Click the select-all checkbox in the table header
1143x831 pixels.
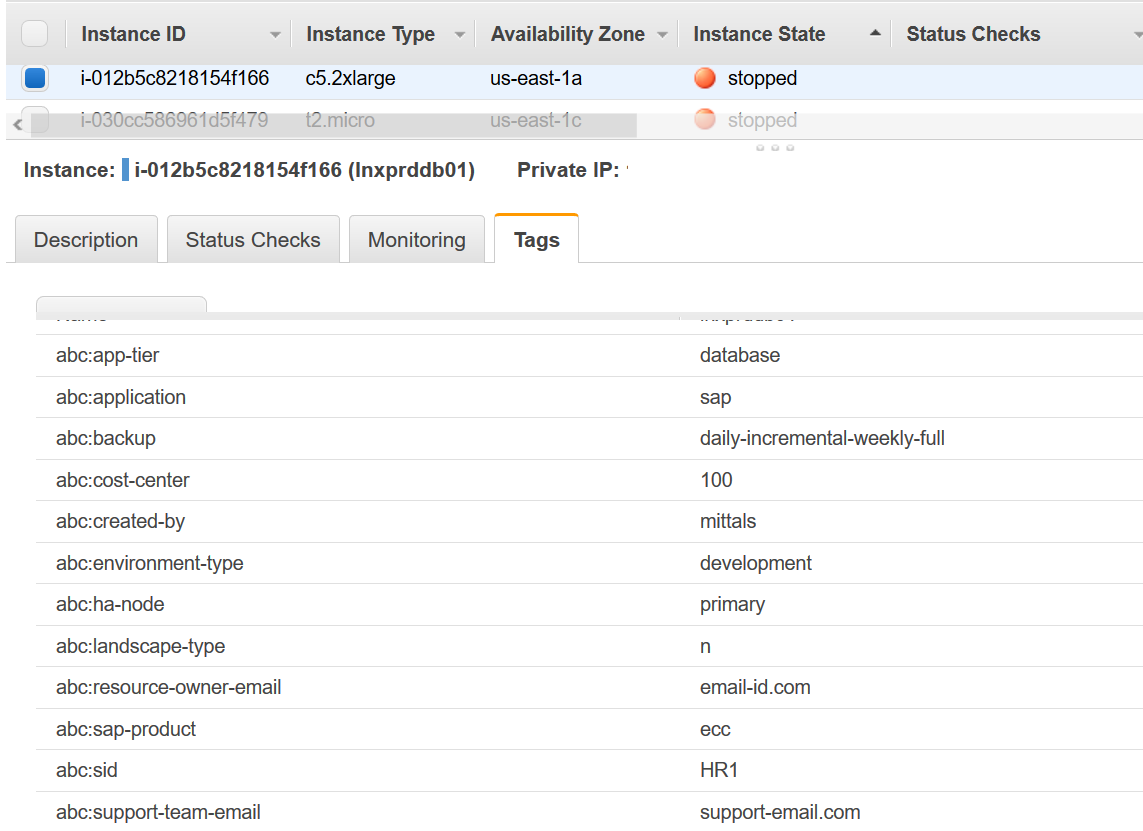pyautogui.click(x=36, y=33)
